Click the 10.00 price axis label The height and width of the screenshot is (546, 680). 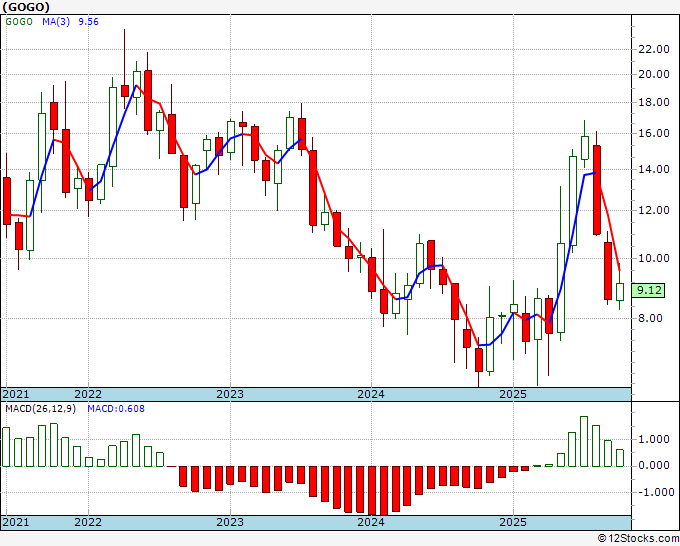654,258
